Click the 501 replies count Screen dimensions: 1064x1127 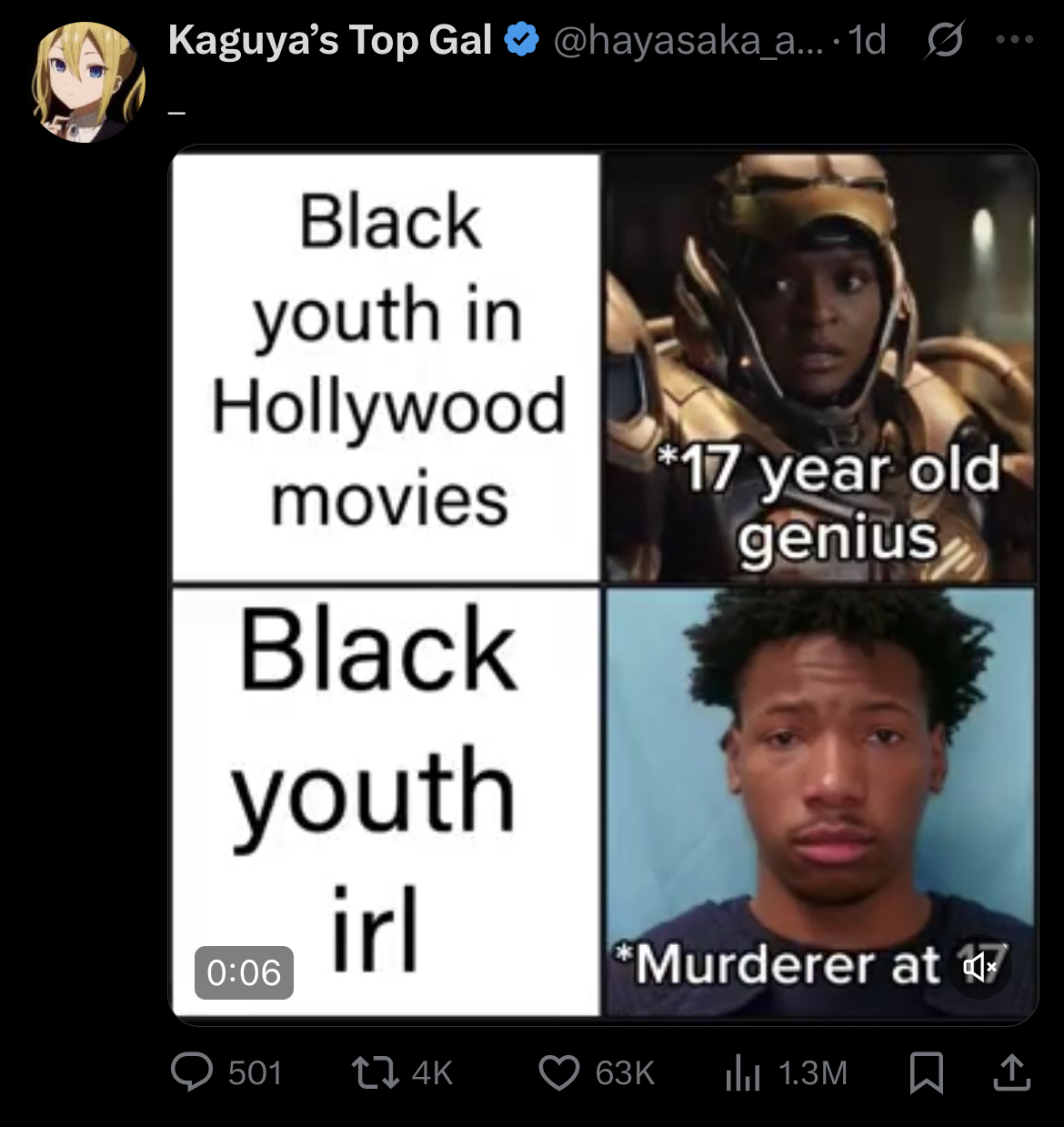click(x=256, y=1073)
